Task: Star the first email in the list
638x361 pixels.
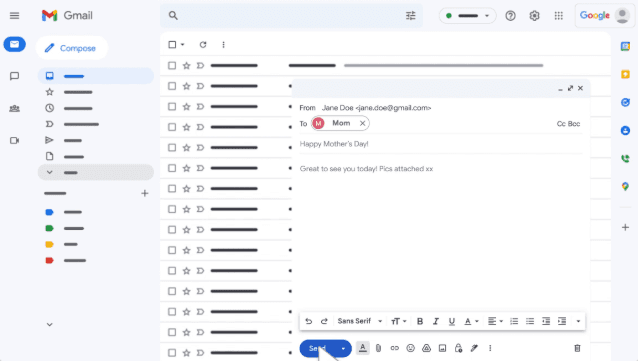Action: pos(186,66)
